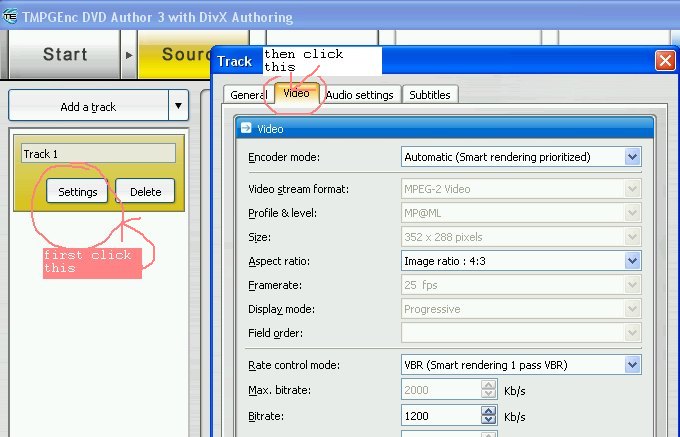Switch to the General tab
This screenshot has width=680, height=437.
tap(248, 95)
